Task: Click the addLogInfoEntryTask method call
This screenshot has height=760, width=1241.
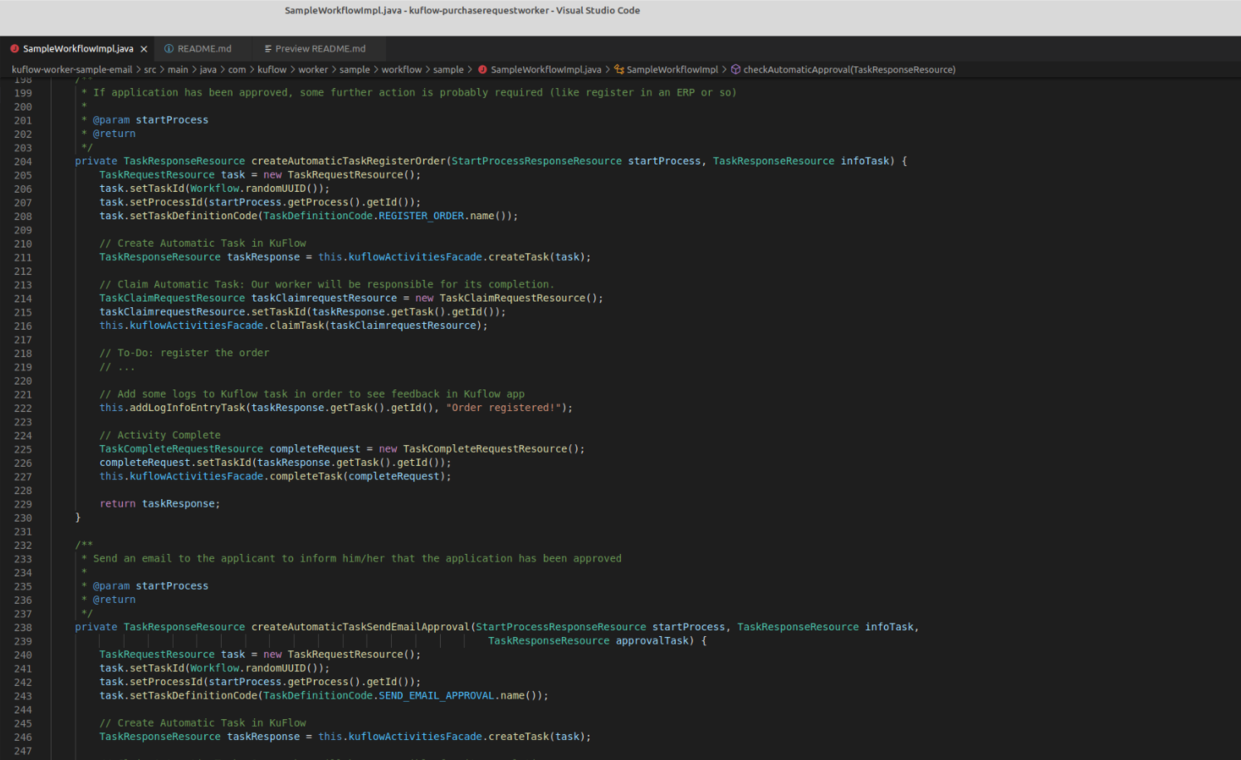Action: click(187, 408)
